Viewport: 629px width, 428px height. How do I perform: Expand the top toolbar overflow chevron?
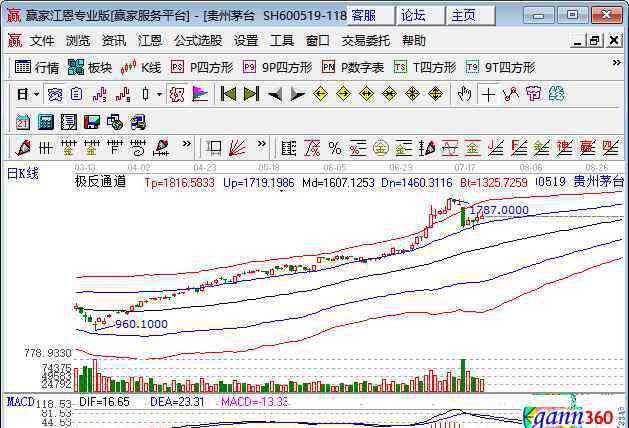tap(617, 63)
